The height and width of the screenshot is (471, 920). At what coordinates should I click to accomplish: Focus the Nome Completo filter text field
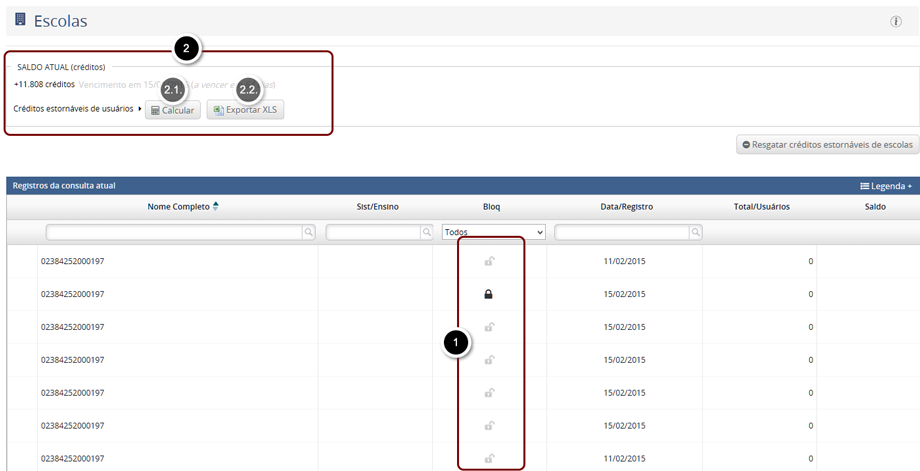pos(174,232)
